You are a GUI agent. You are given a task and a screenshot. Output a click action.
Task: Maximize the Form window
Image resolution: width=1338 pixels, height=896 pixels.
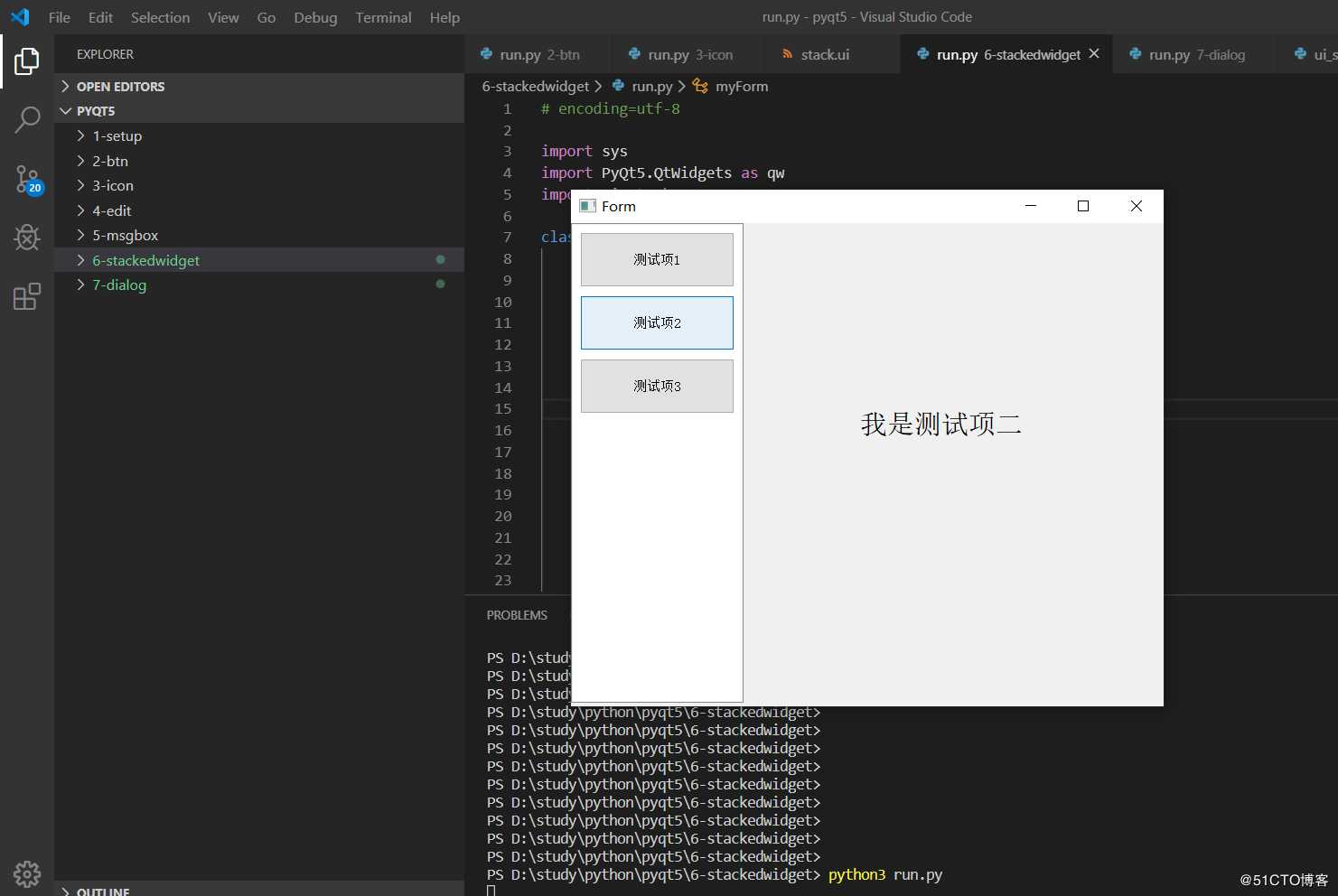[1083, 206]
